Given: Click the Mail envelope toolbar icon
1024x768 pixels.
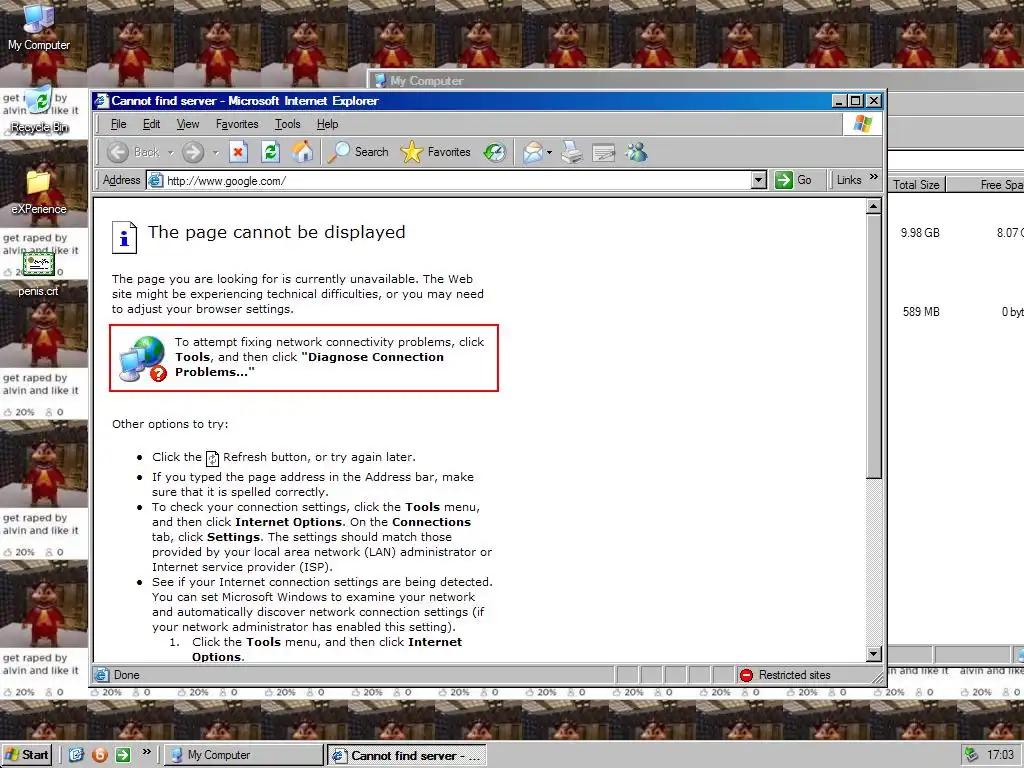Looking at the screenshot, I should click(533, 152).
